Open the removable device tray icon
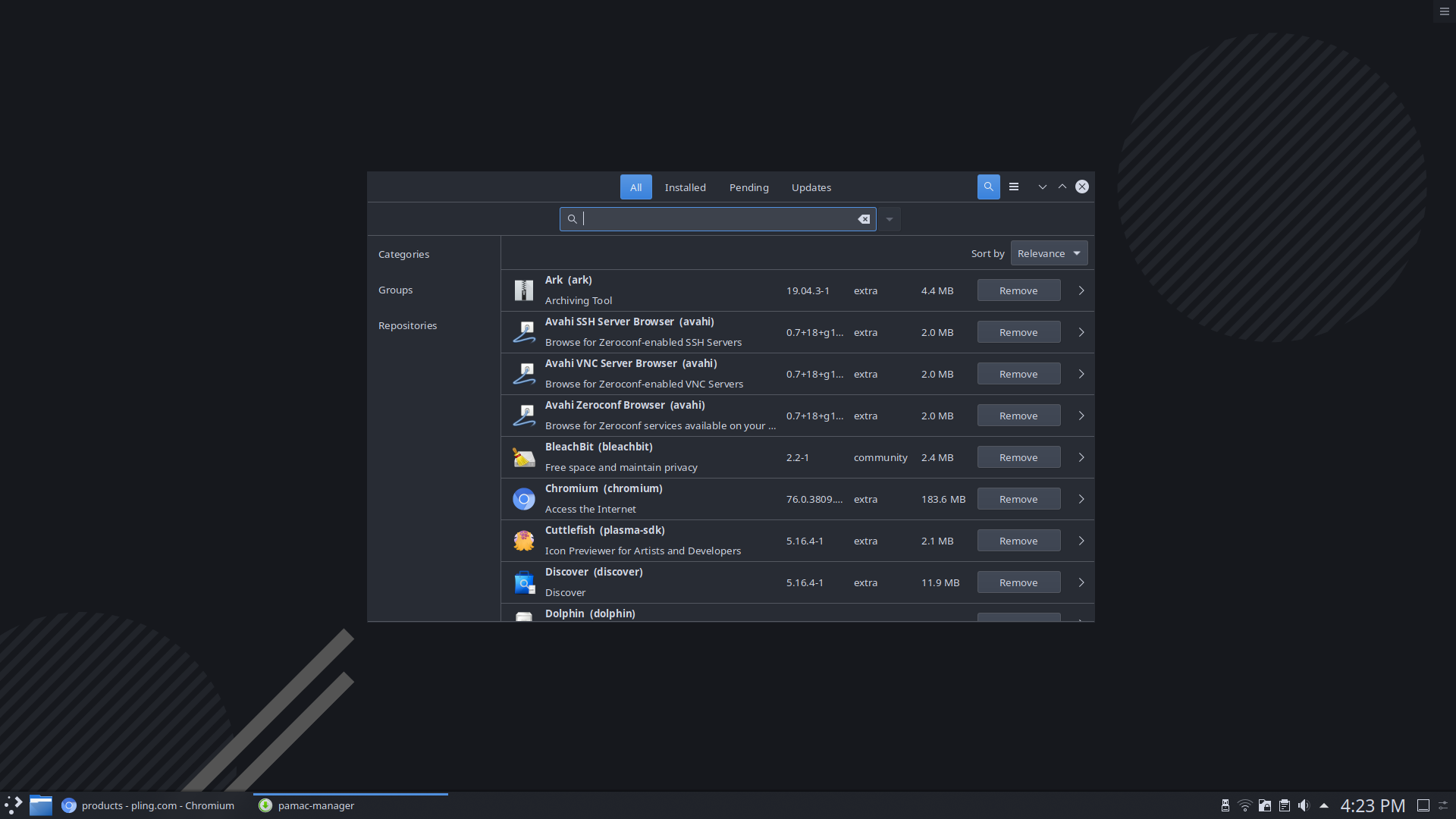1456x819 pixels. click(x=1225, y=805)
